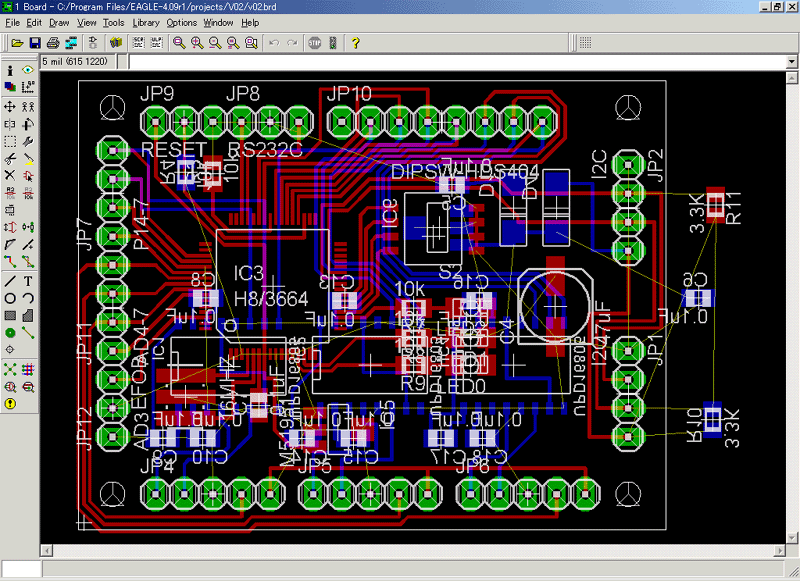Select the Via tool green dot
Image resolution: width=800 pixels, height=581 pixels.
click(x=10, y=332)
